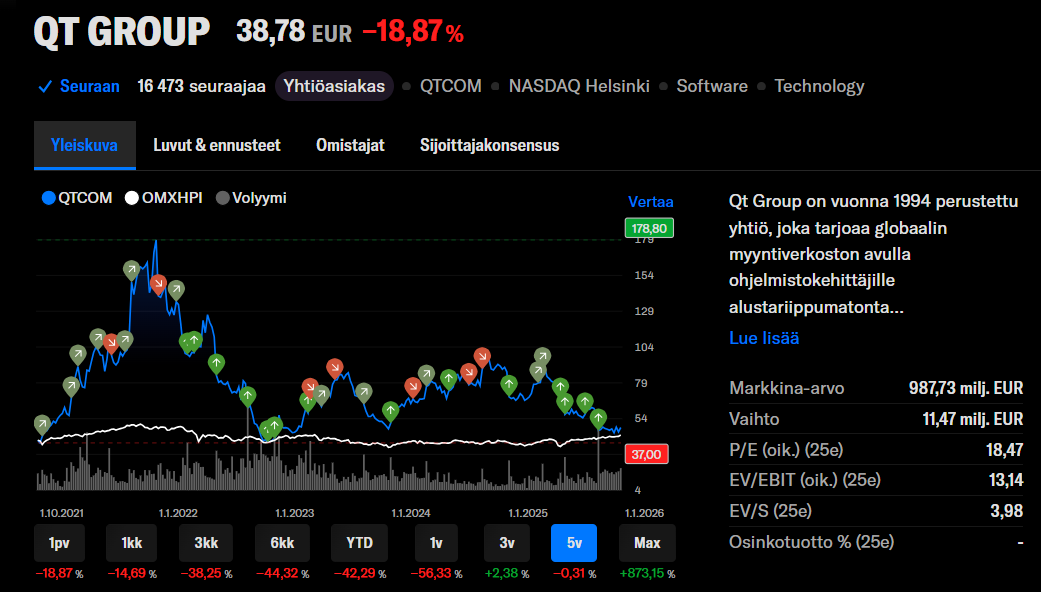
Task: Select the YTD time range button
Action: (x=359, y=543)
